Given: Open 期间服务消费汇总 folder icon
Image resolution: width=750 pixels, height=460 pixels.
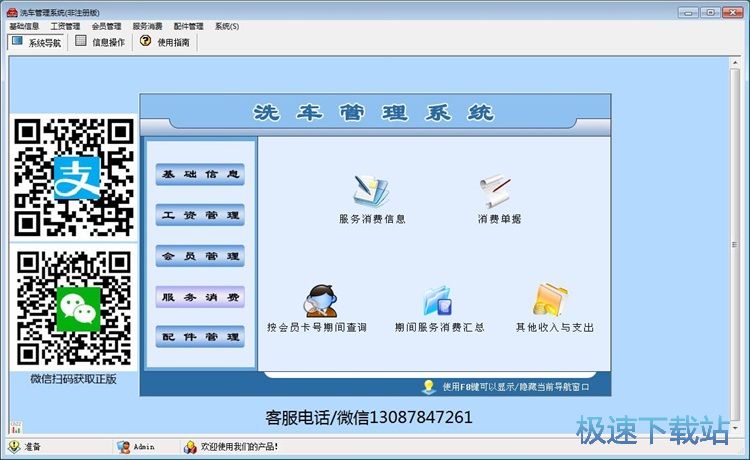Looking at the screenshot, I should [438, 301].
